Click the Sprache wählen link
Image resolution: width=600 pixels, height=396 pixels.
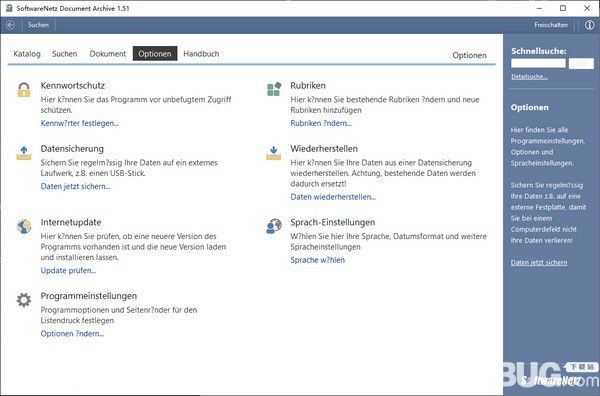(318, 260)
